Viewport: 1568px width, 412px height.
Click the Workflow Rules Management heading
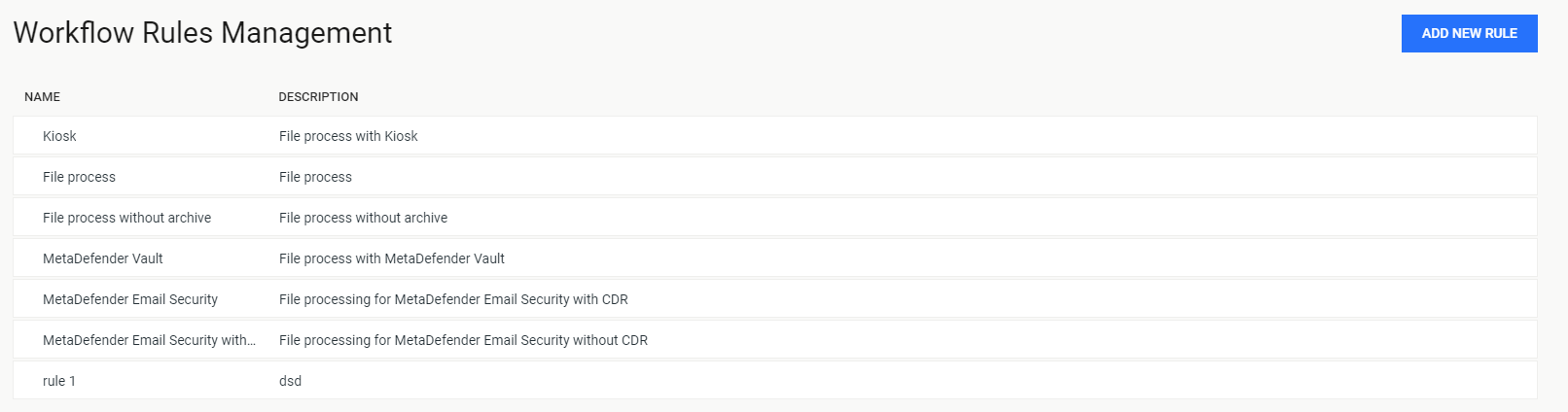click(202, 33)
